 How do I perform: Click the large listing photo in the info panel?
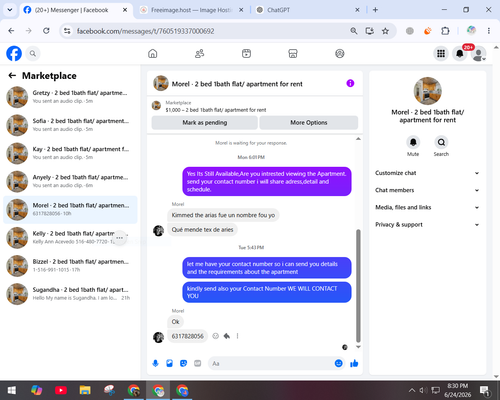428,91
